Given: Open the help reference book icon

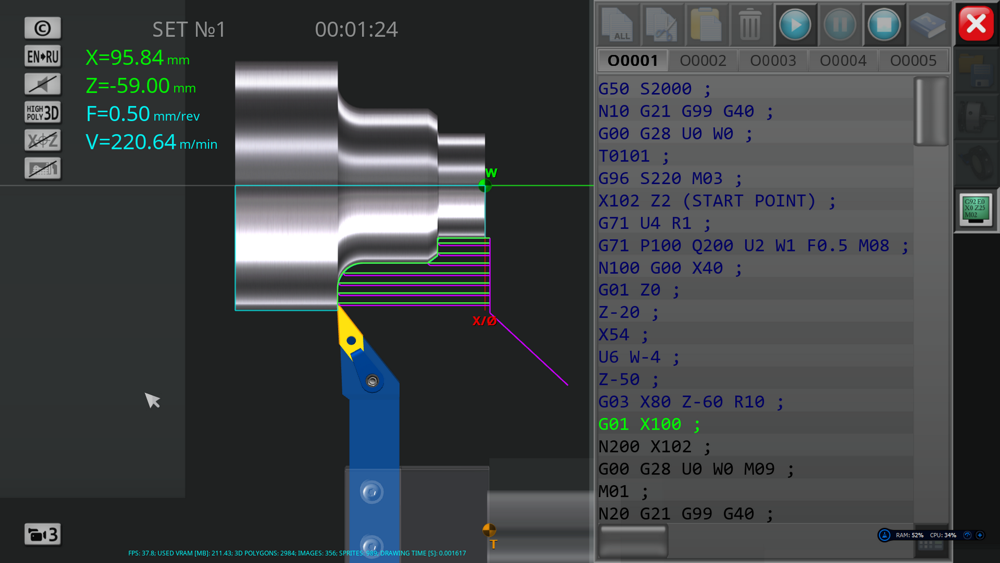Looking at the screenshot, I should coord(928,25).
